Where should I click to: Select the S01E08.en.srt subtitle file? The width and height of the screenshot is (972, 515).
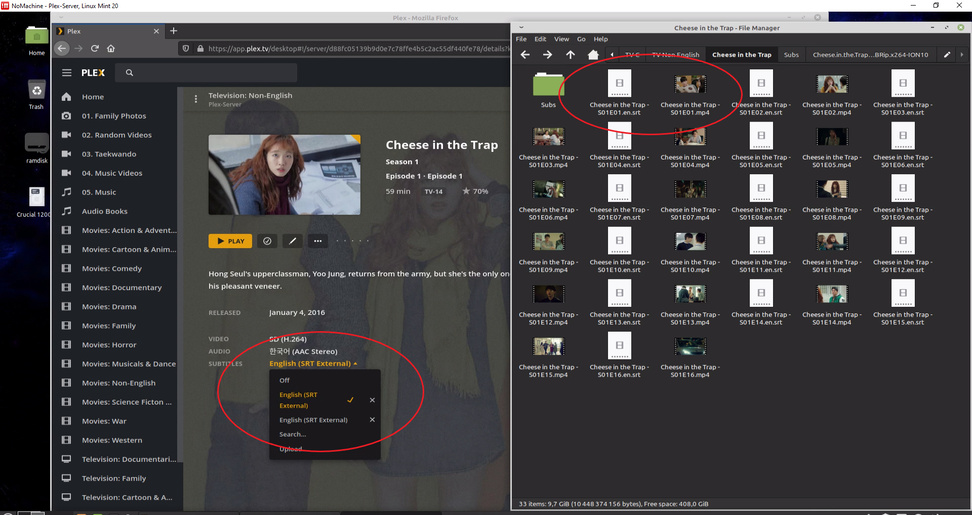pos(761,197)
